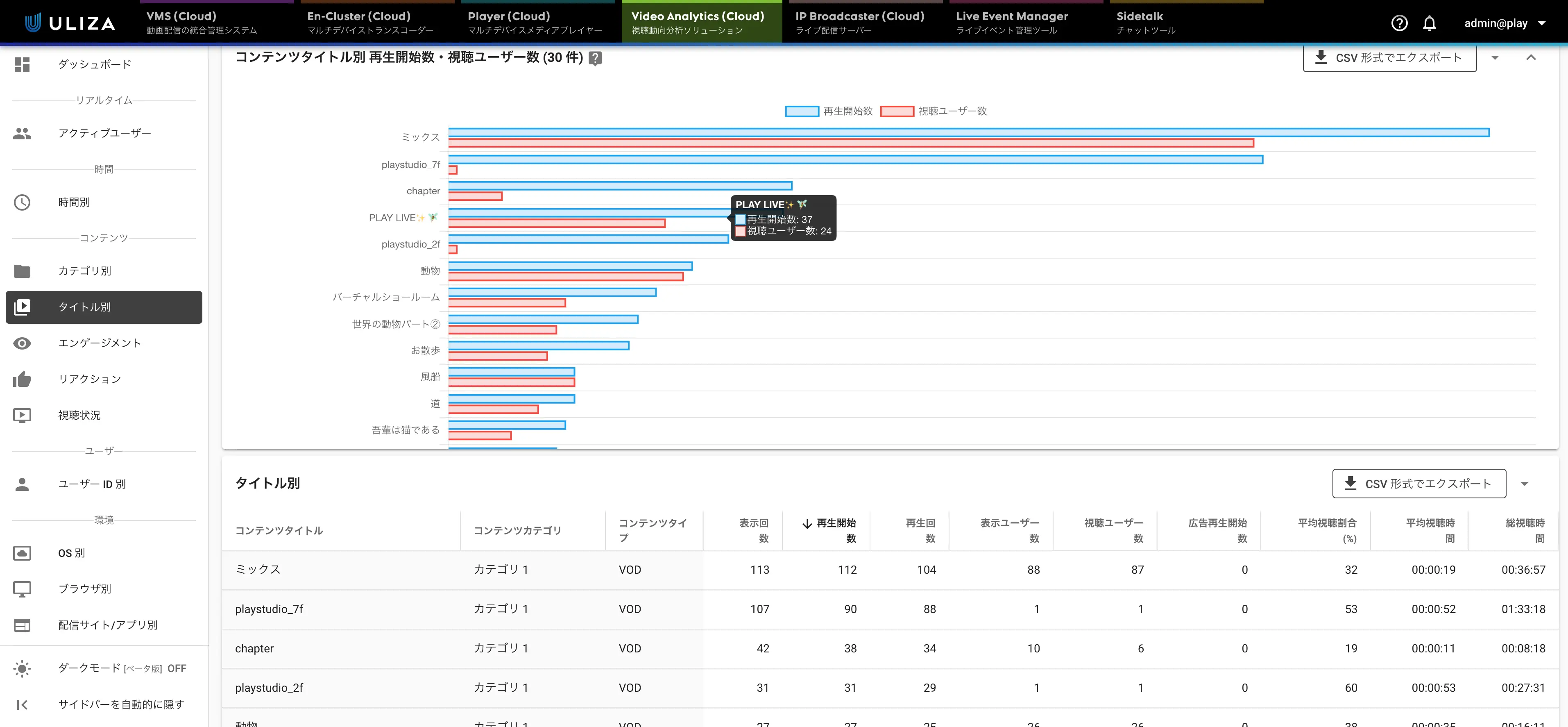1568x727 pixels.
Task: Click PLAY LIVE label on chart axis
Action: click(403, 218)
